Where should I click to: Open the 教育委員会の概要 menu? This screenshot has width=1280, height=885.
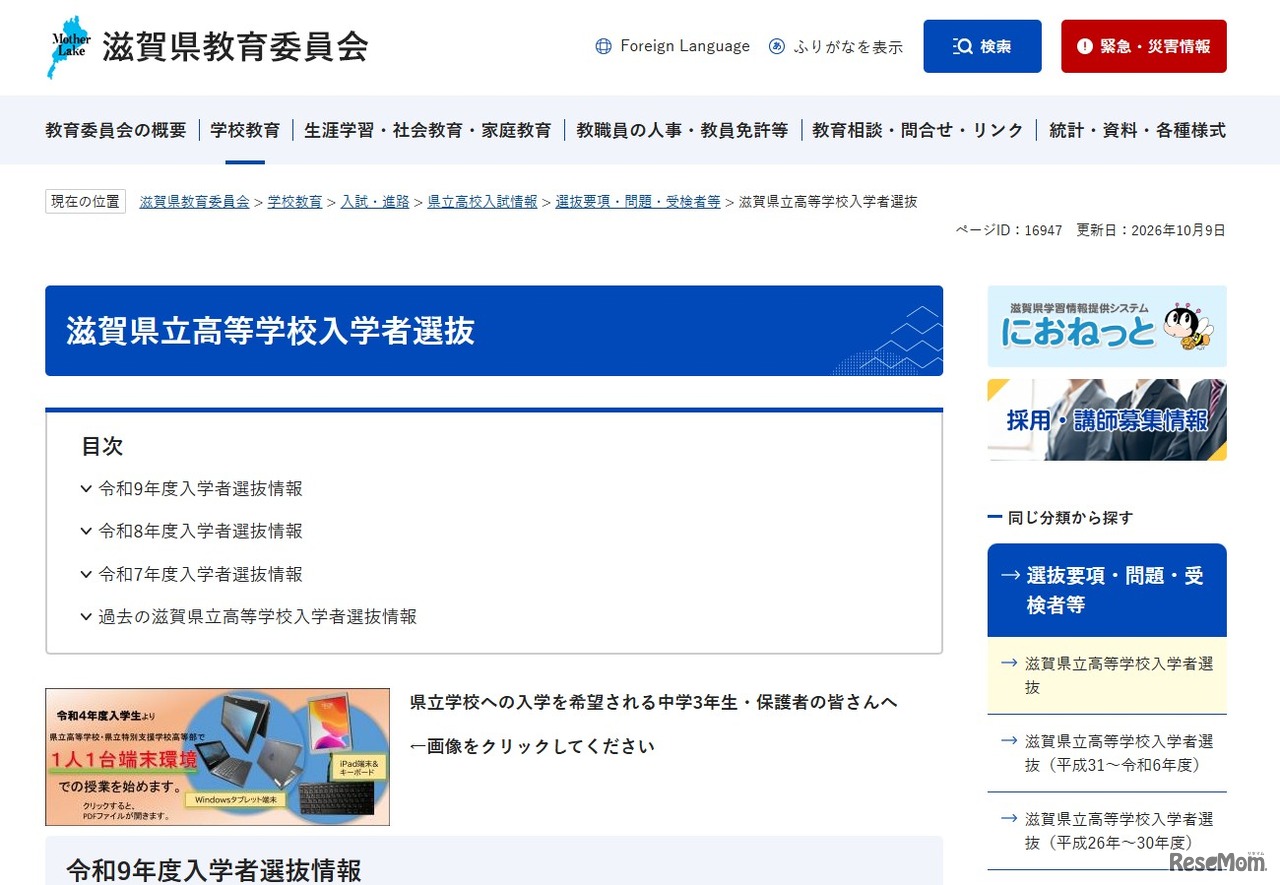pos(116,130)
